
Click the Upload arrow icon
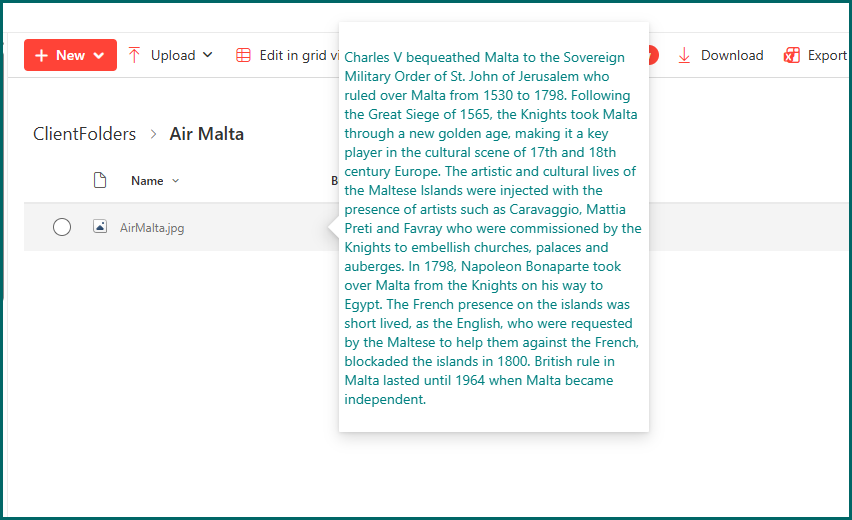point(134,55)
